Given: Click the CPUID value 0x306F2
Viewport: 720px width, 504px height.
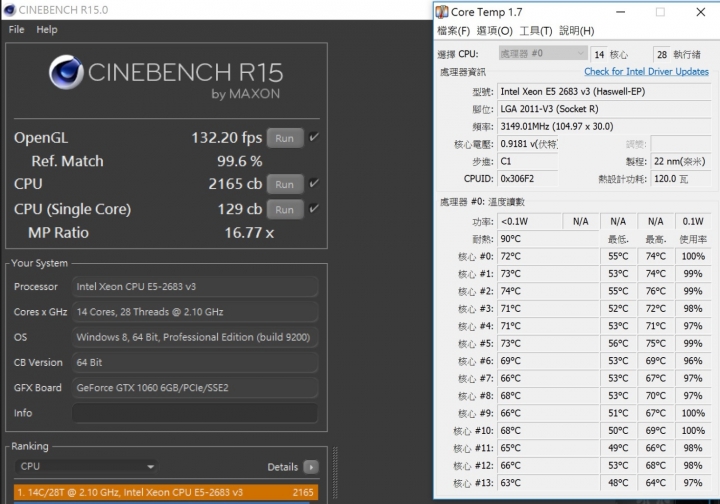Looking at the screenshot, I should [x=528, y=179].
